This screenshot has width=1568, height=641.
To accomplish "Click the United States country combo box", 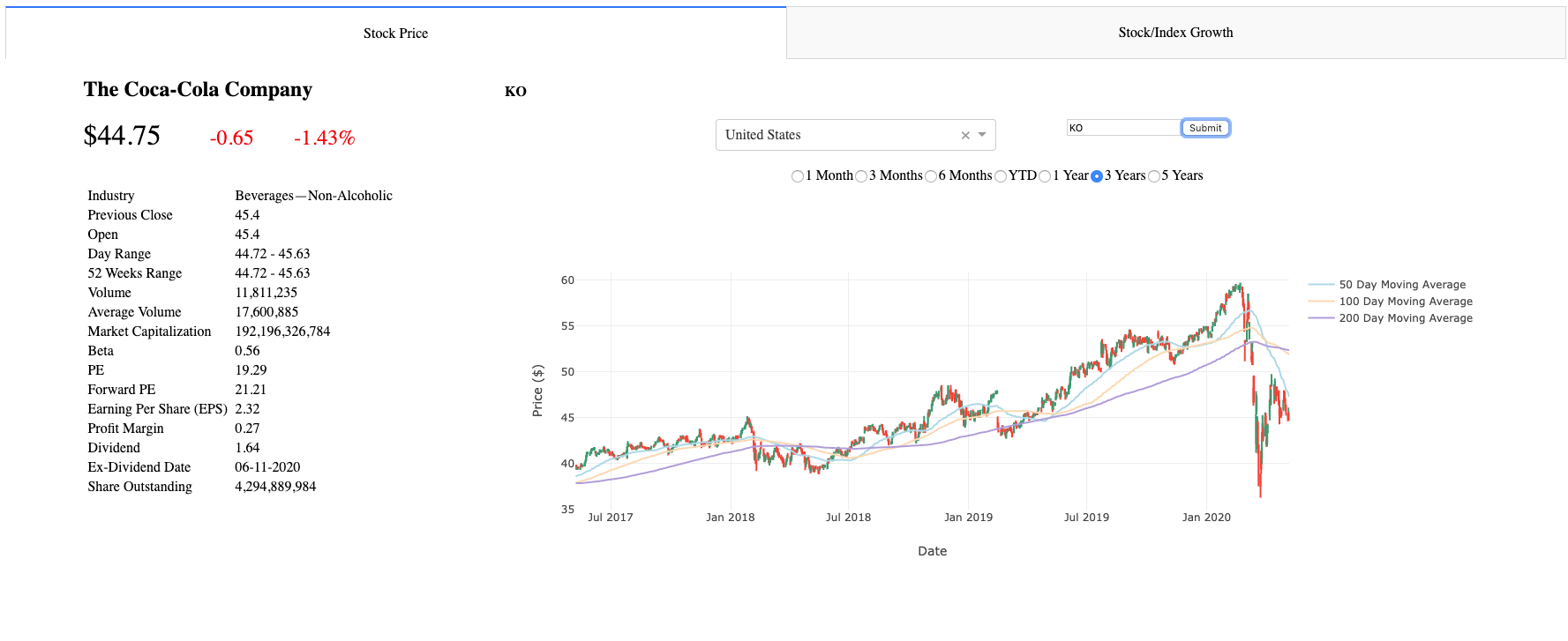I will click(x=855, y=135).
